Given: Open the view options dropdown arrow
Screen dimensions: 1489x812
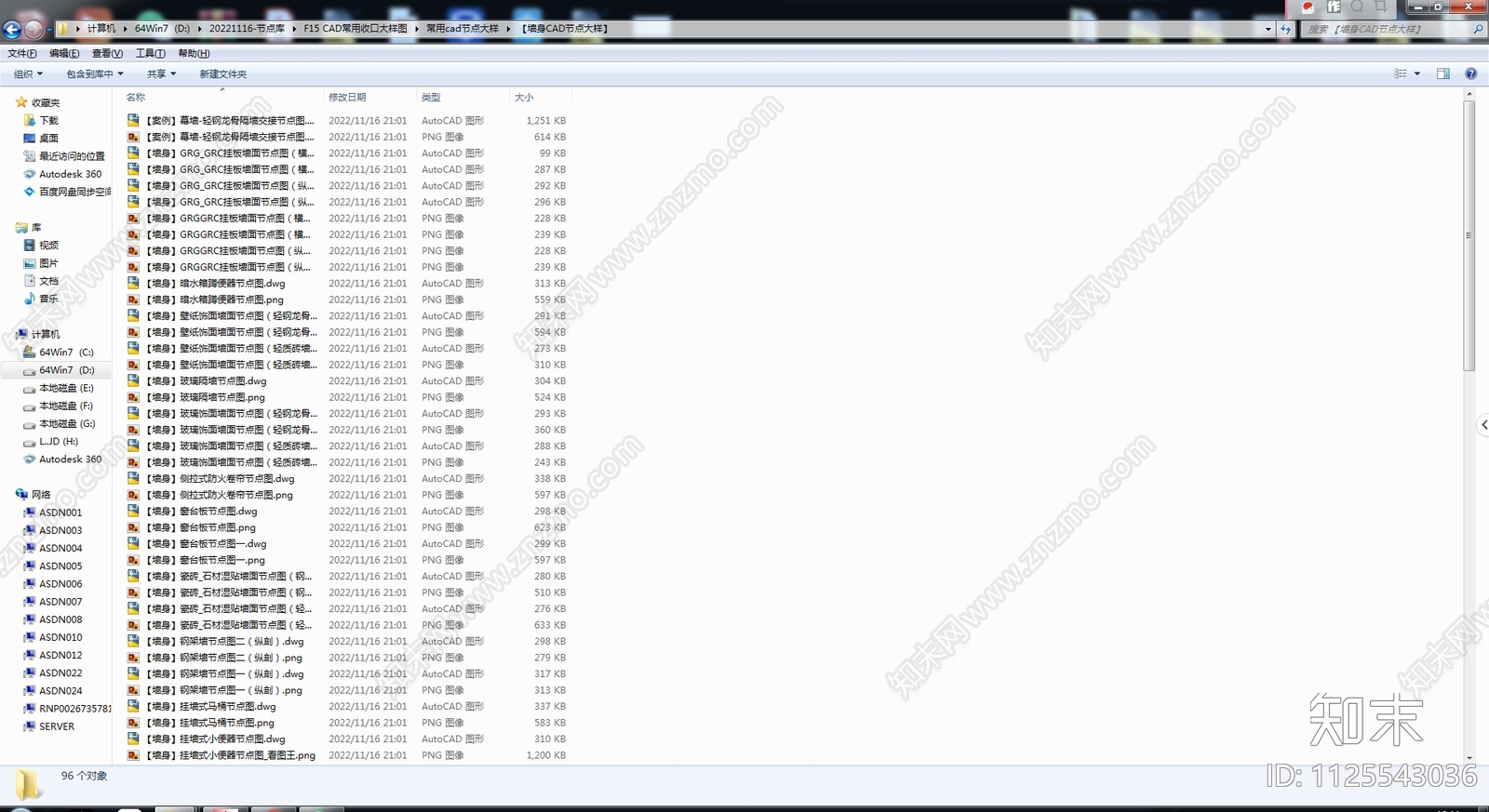Looking at the screenshot, I should click(1417, 73).
